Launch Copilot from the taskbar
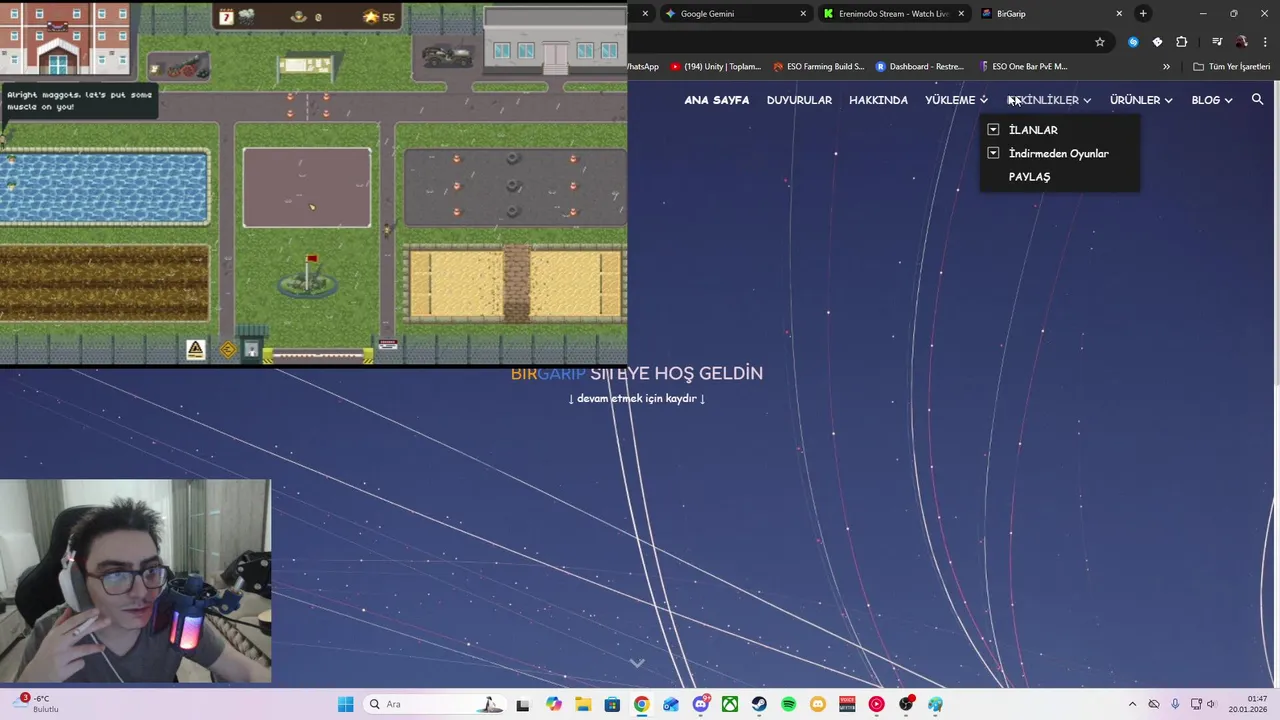The image size is (1280, 720). coord(554,704)
